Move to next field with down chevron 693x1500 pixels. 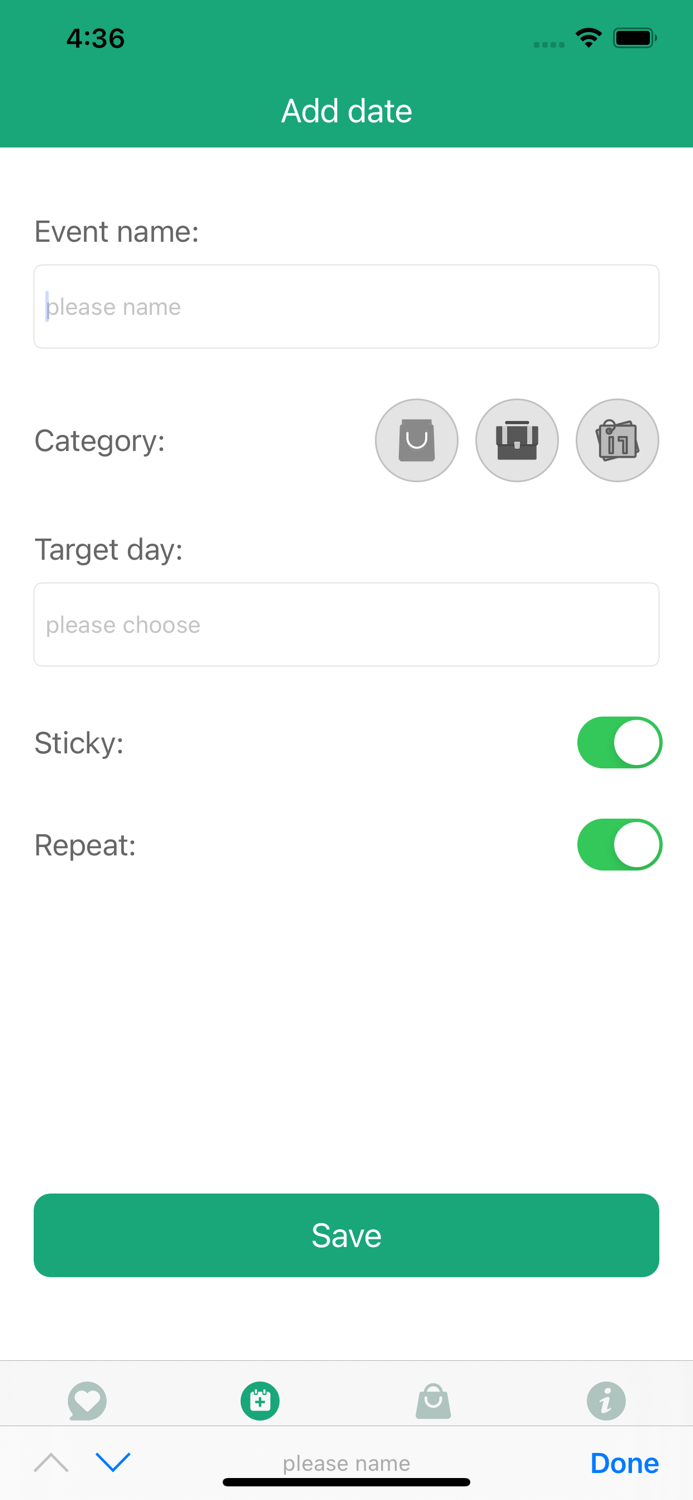coord(113,1463)
